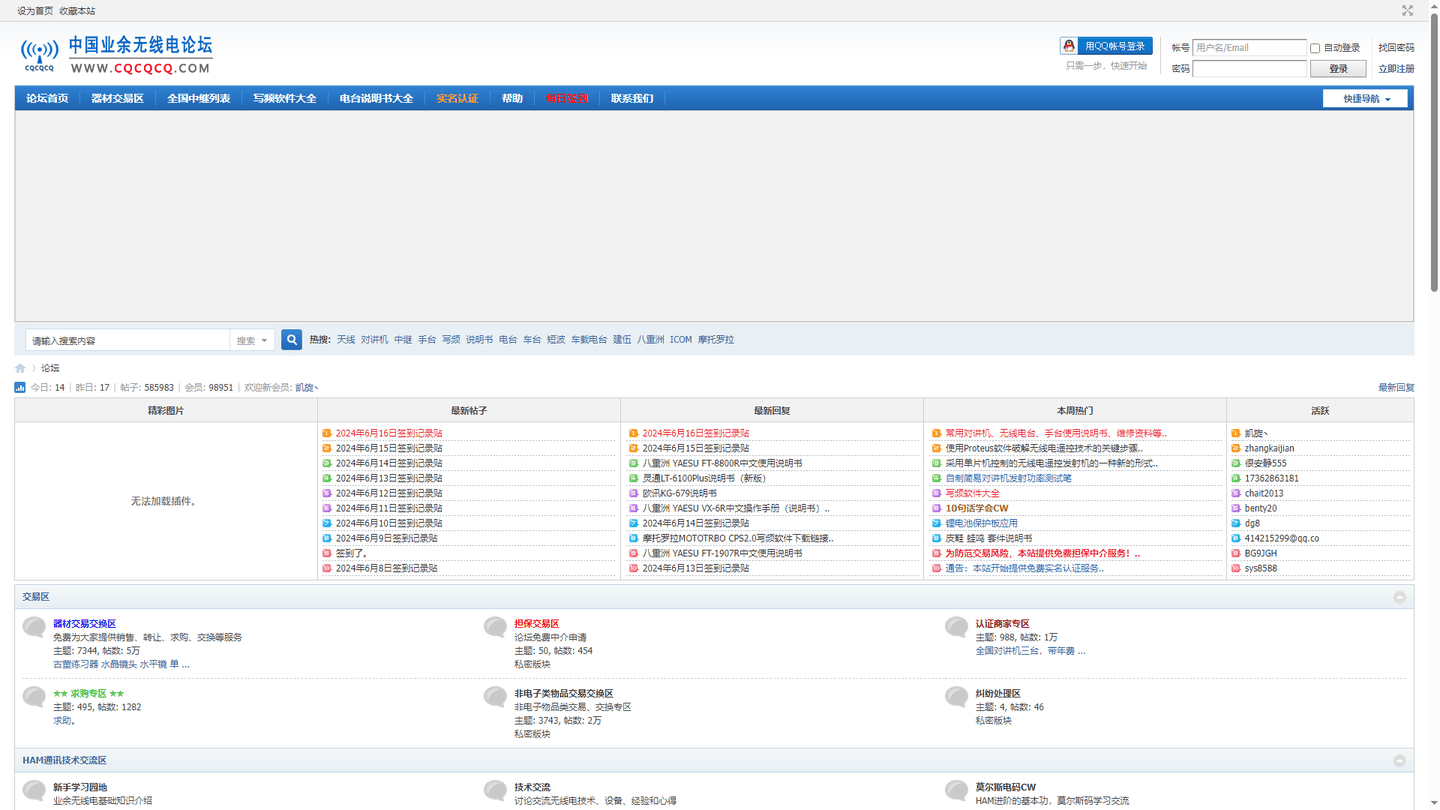Enable the 自动登录 checkbox
This screenshot has height=810, width=1440.
pyautogui.click(x=1315, y=48)
